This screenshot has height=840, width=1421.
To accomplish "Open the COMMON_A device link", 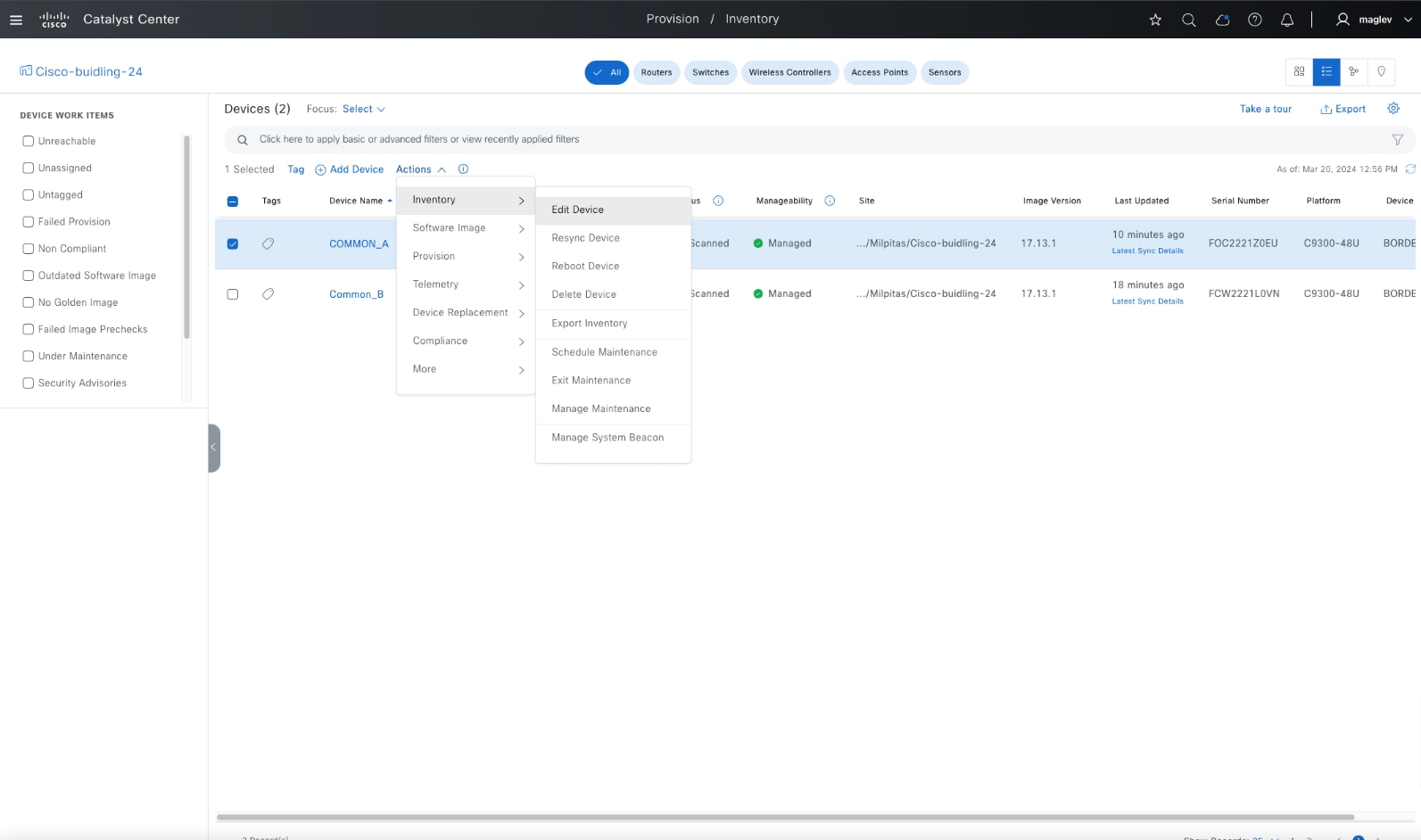I will tap(359, 243).
